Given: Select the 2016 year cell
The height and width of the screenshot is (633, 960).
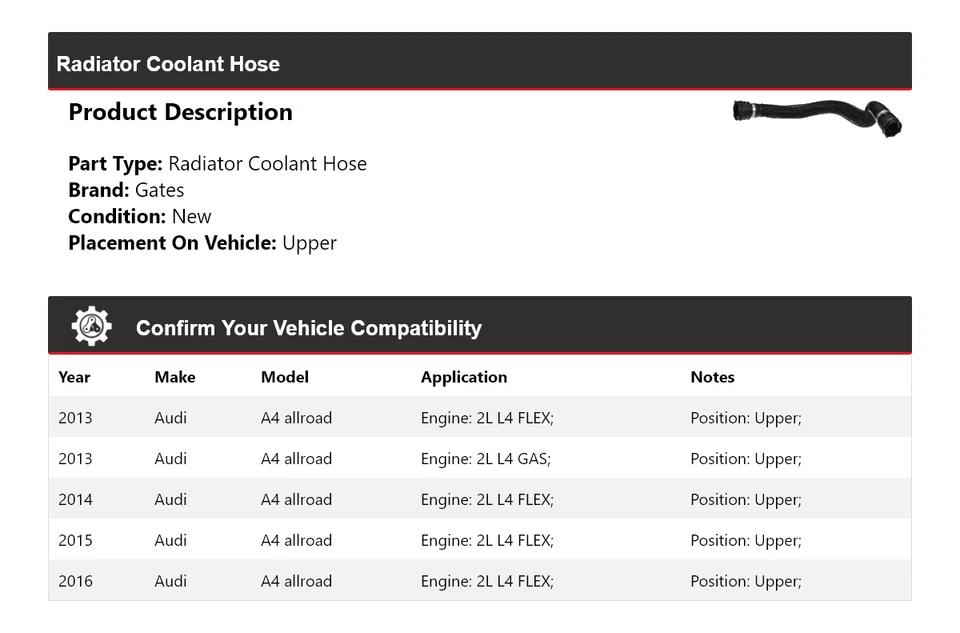Looking at the screenshot, I should click(75, 582).
